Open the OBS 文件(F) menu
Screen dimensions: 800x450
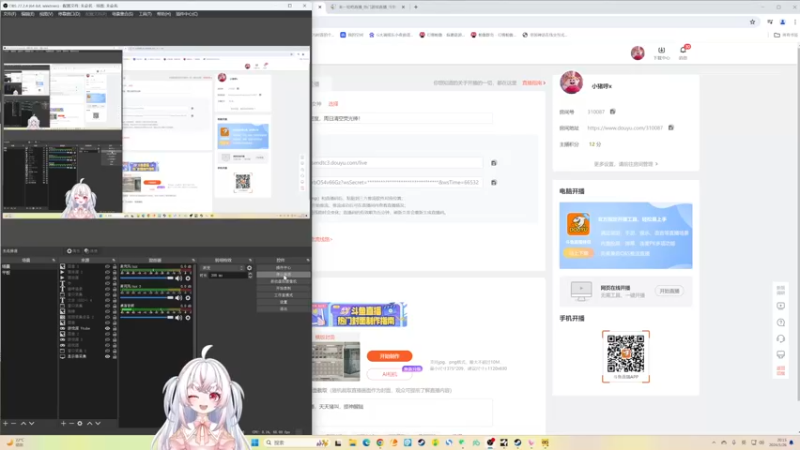10,14
